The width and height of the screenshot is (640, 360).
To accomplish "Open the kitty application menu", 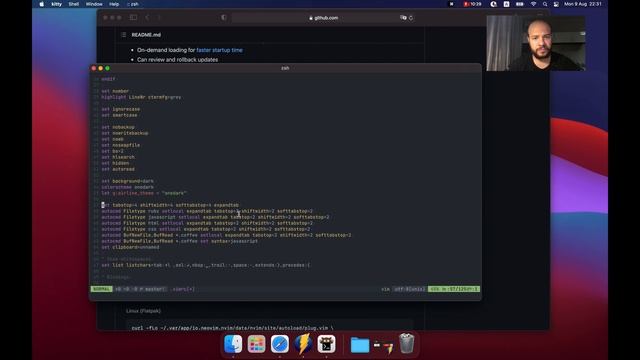I will [56, 4].
